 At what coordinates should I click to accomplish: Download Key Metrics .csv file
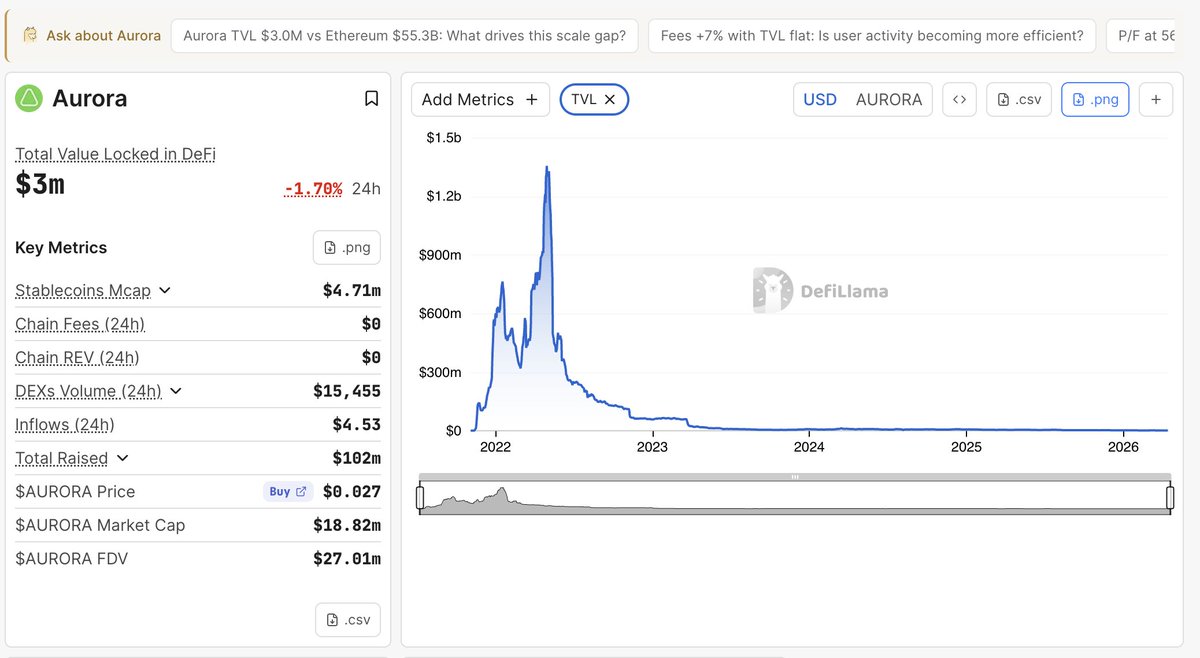(x=347, y=619)
